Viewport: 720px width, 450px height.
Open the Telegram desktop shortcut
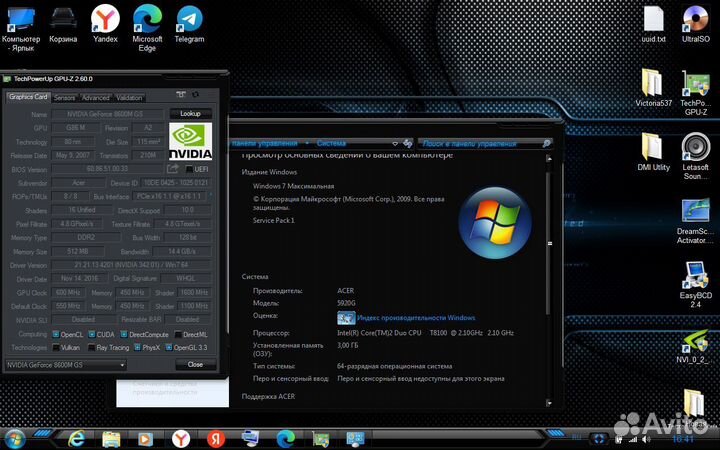pos(189,24)
